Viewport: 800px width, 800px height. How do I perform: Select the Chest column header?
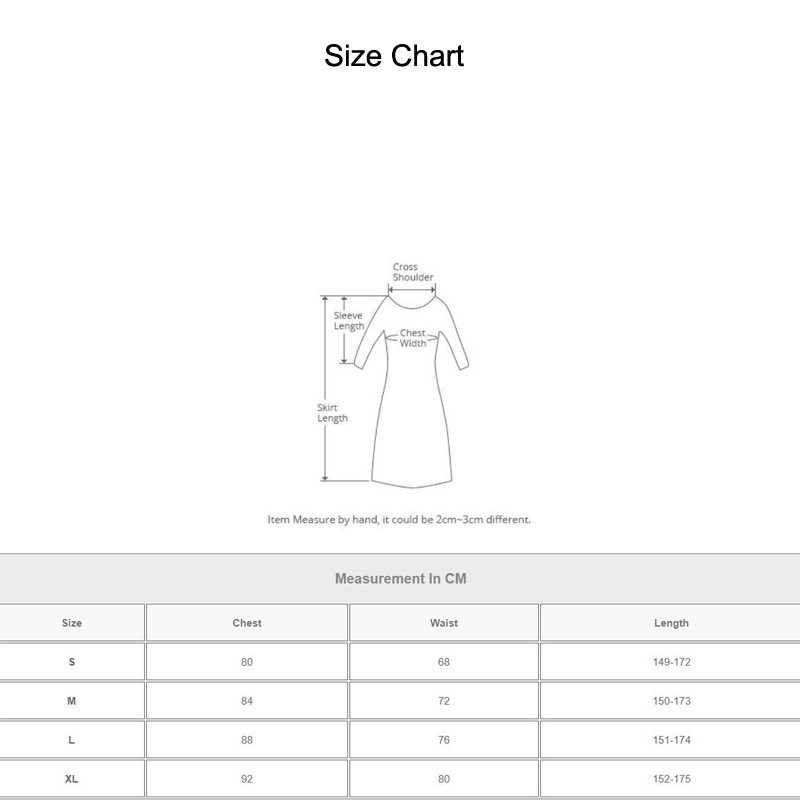246,622
